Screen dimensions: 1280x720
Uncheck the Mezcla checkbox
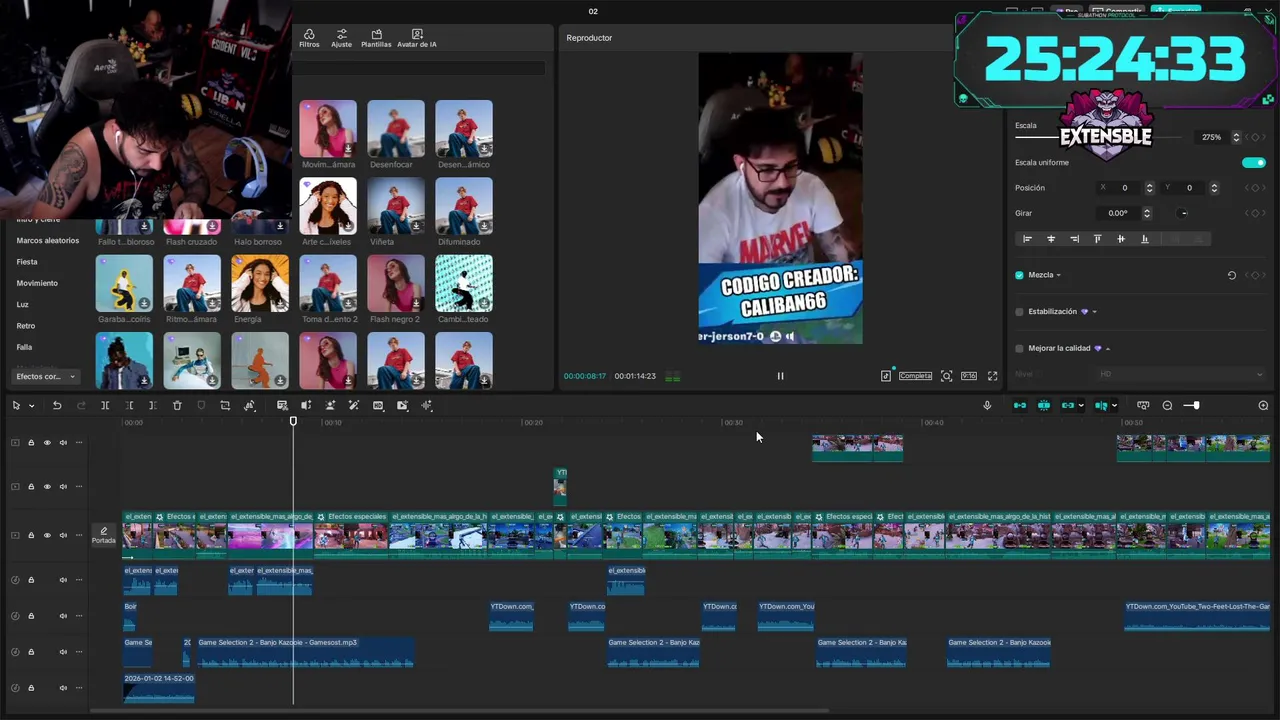pyautogui.click(x=1019, y=275)
